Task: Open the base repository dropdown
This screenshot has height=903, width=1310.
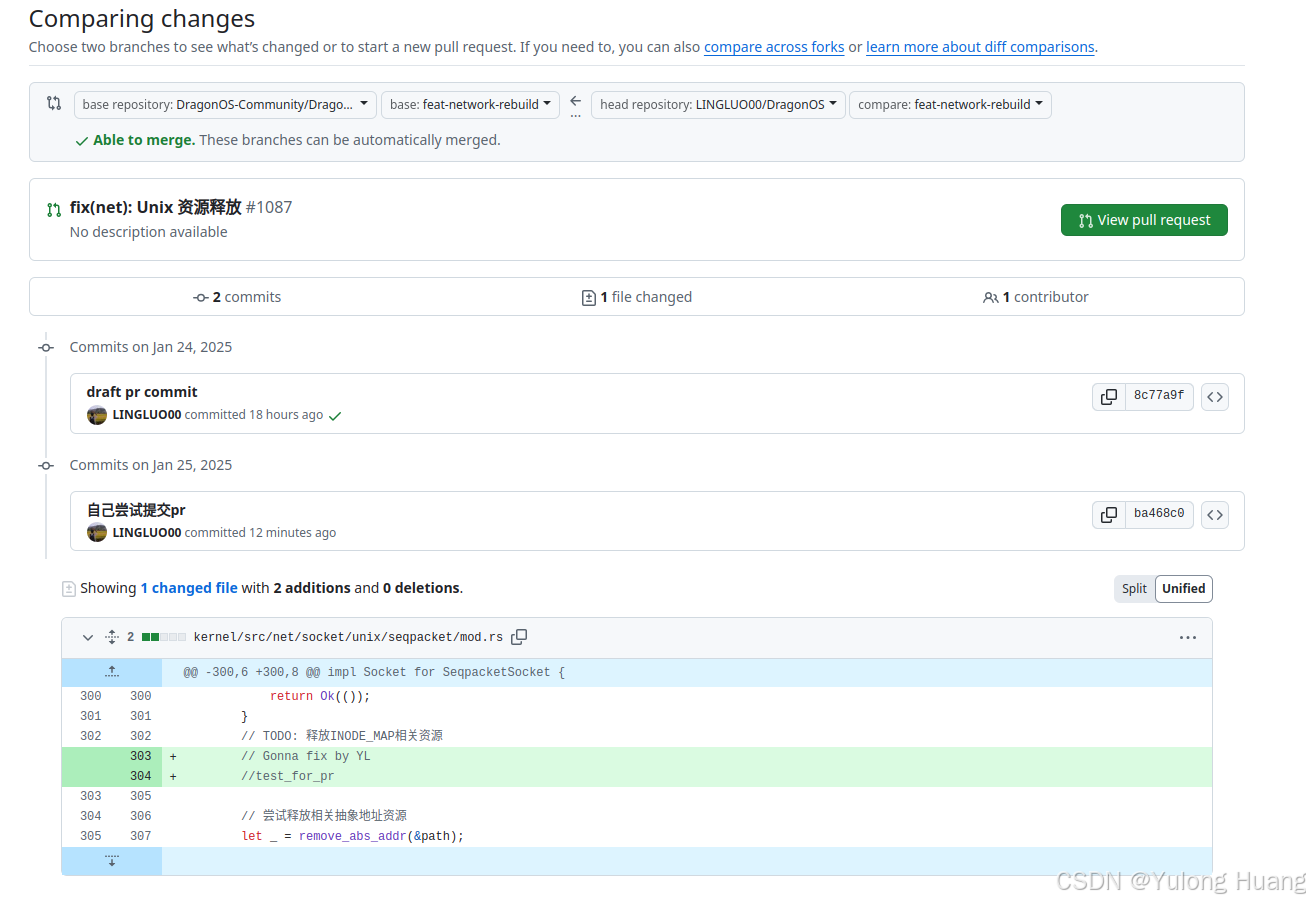Action: tap(225, 104)
